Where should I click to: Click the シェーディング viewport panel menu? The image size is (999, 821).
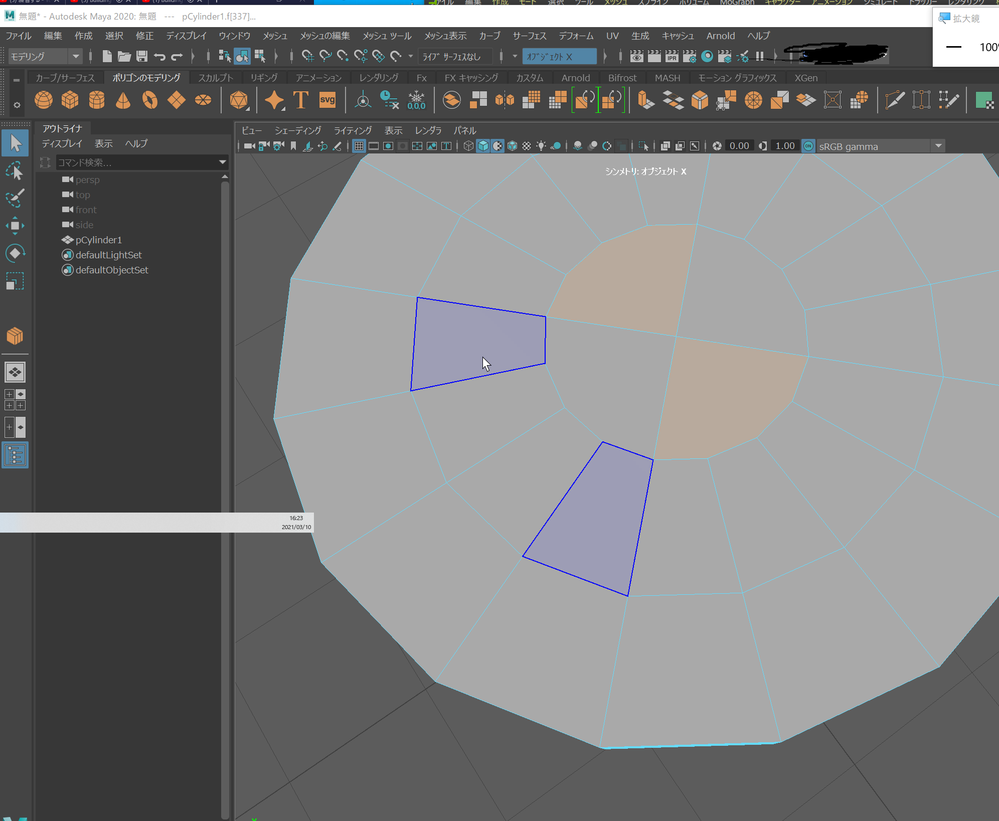point(297,130)
